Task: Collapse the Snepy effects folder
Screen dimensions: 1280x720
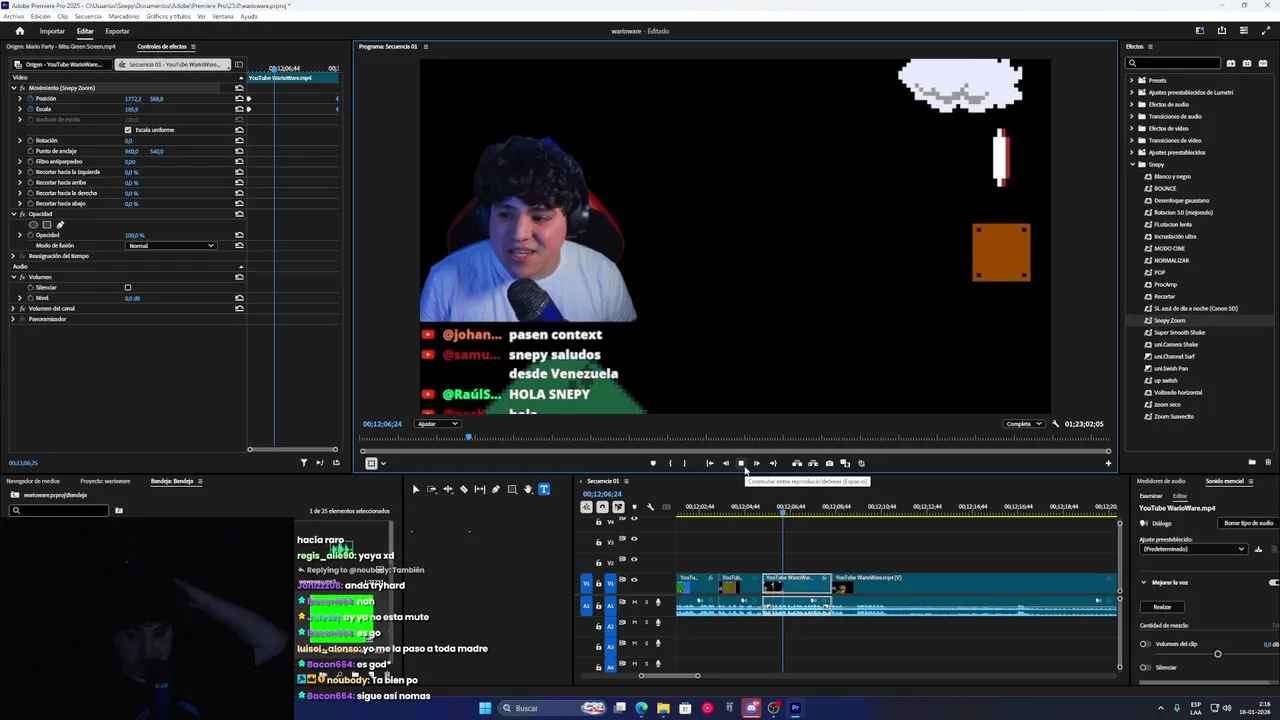Action: click(1132, 164)
